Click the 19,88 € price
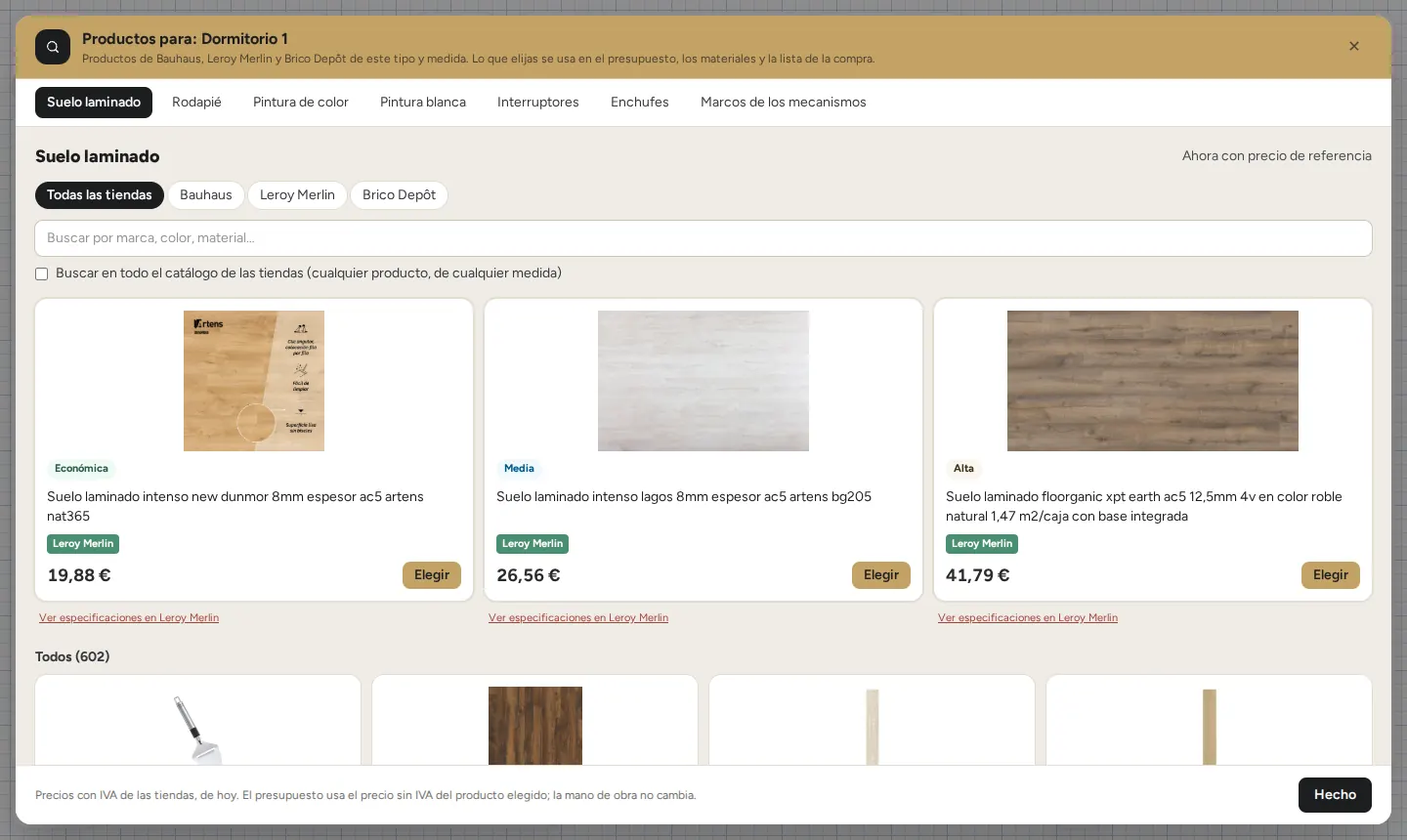1407x840 pixels. [x=79, y=576]
